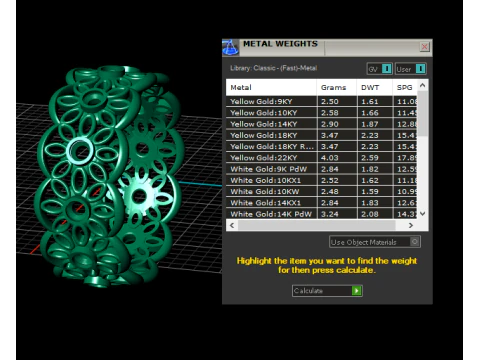The height and width of the screenshot is (360, 480).
Task: Click the 2.50 grams value
Action: point(330,101)
